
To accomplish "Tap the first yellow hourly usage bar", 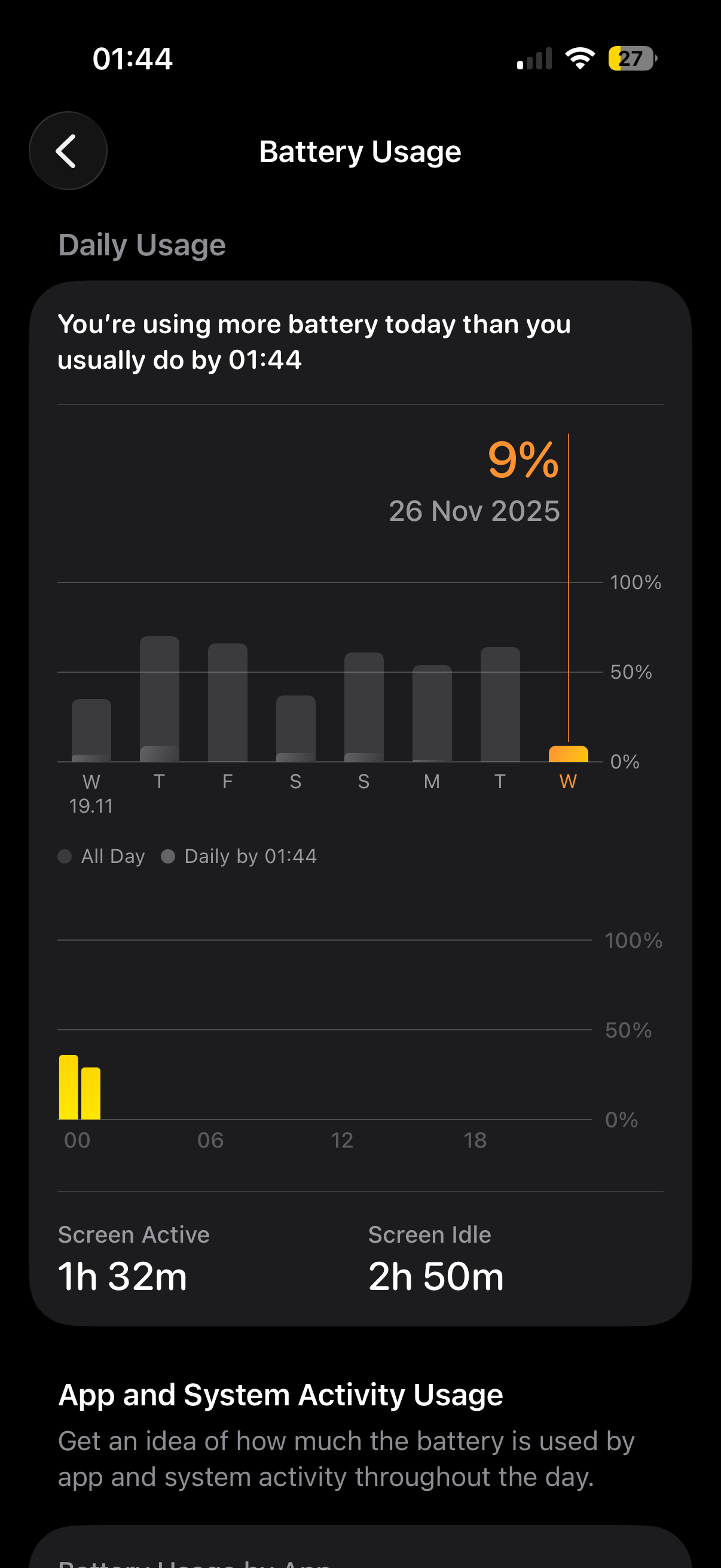I will tap(68, 1087).
